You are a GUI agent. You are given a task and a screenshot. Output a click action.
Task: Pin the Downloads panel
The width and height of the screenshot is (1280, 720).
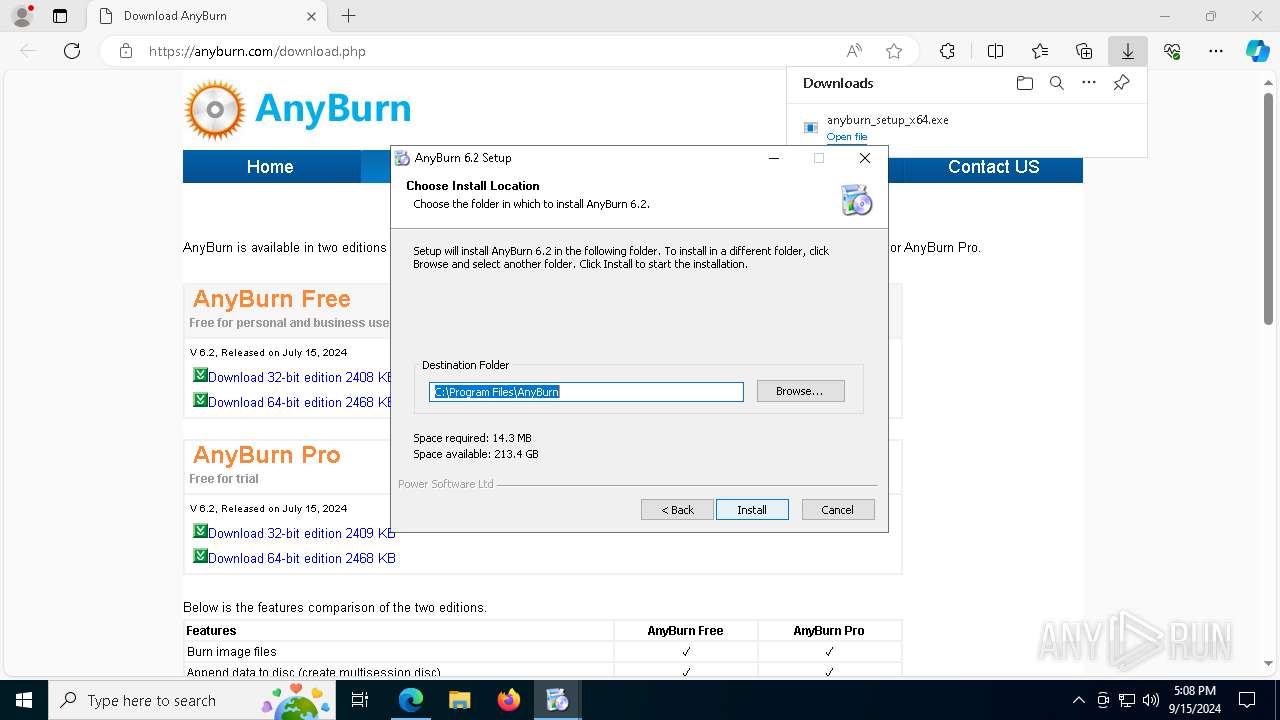click(1121, 83)
